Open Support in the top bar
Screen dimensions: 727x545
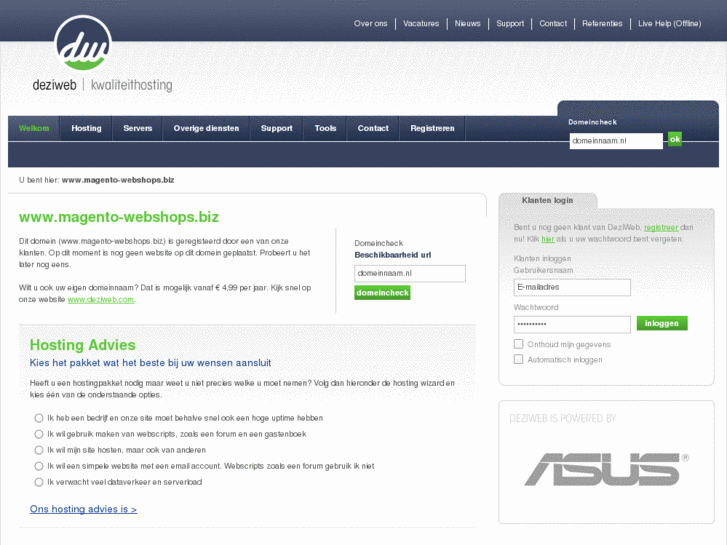(510, 23)
